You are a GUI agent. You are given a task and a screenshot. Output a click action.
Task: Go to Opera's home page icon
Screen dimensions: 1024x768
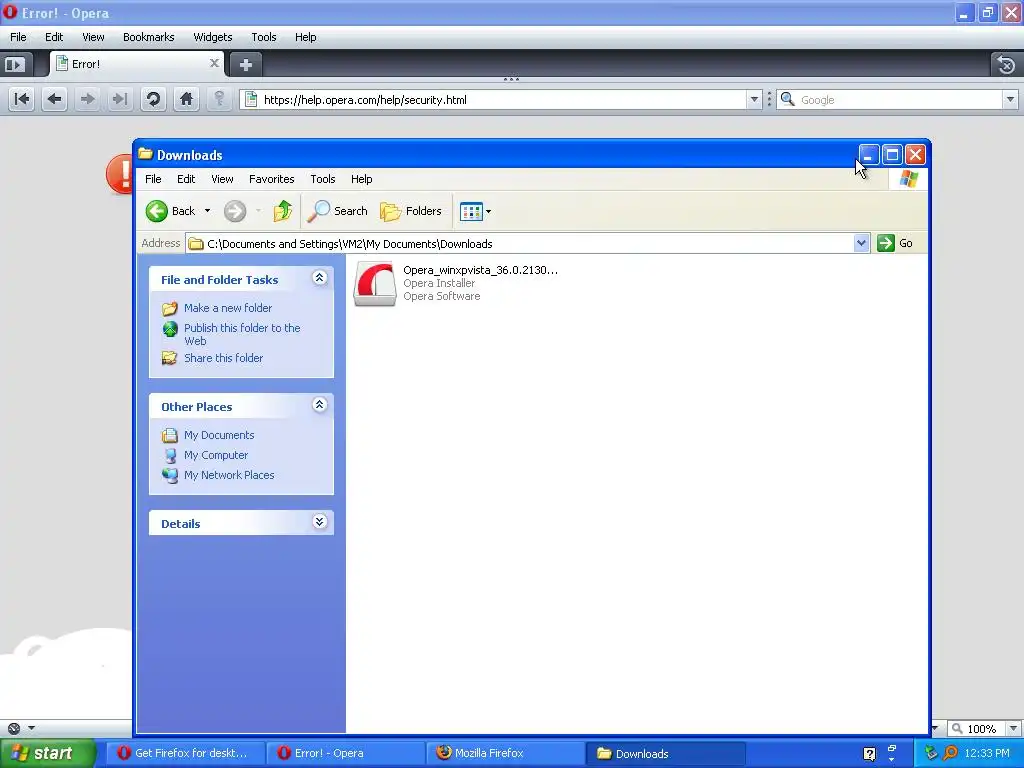coord(186,99)
